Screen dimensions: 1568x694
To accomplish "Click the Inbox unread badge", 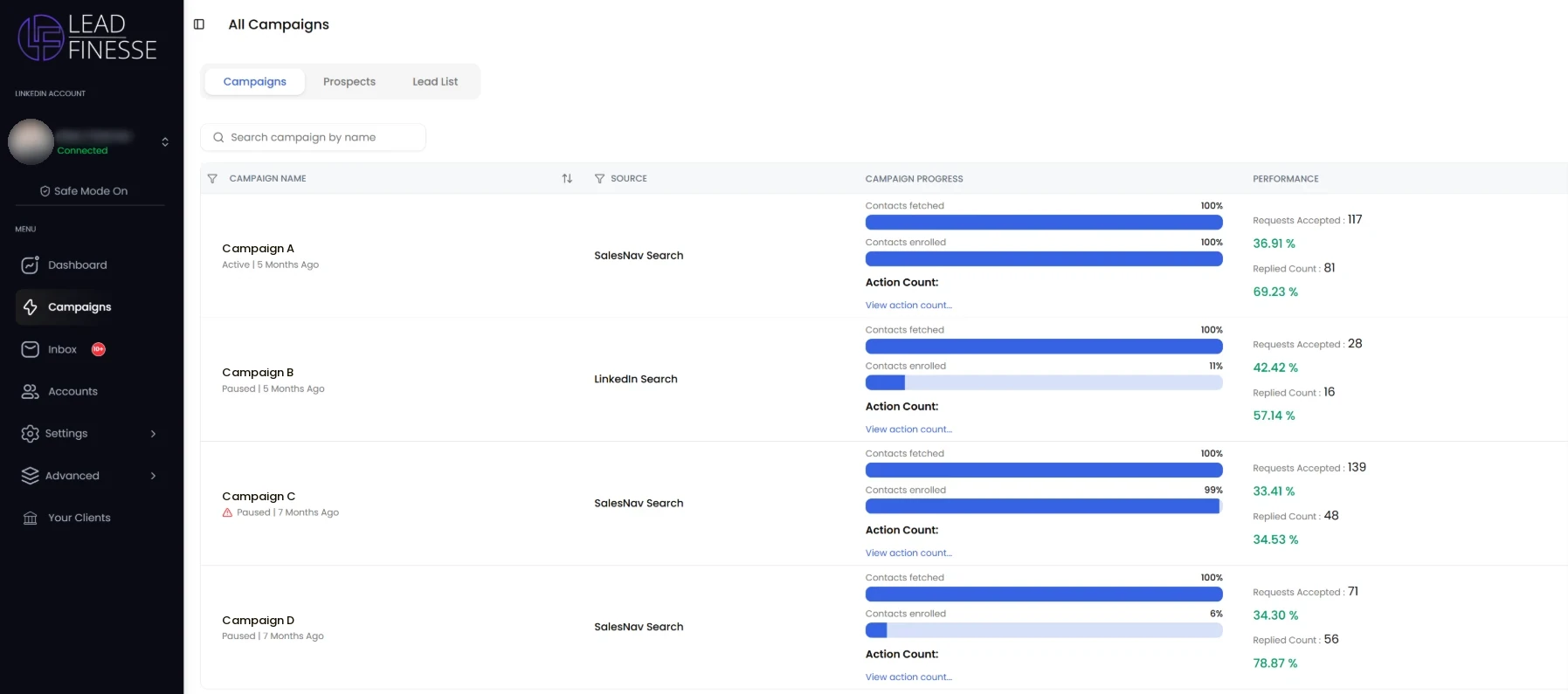I will (99, 349).
